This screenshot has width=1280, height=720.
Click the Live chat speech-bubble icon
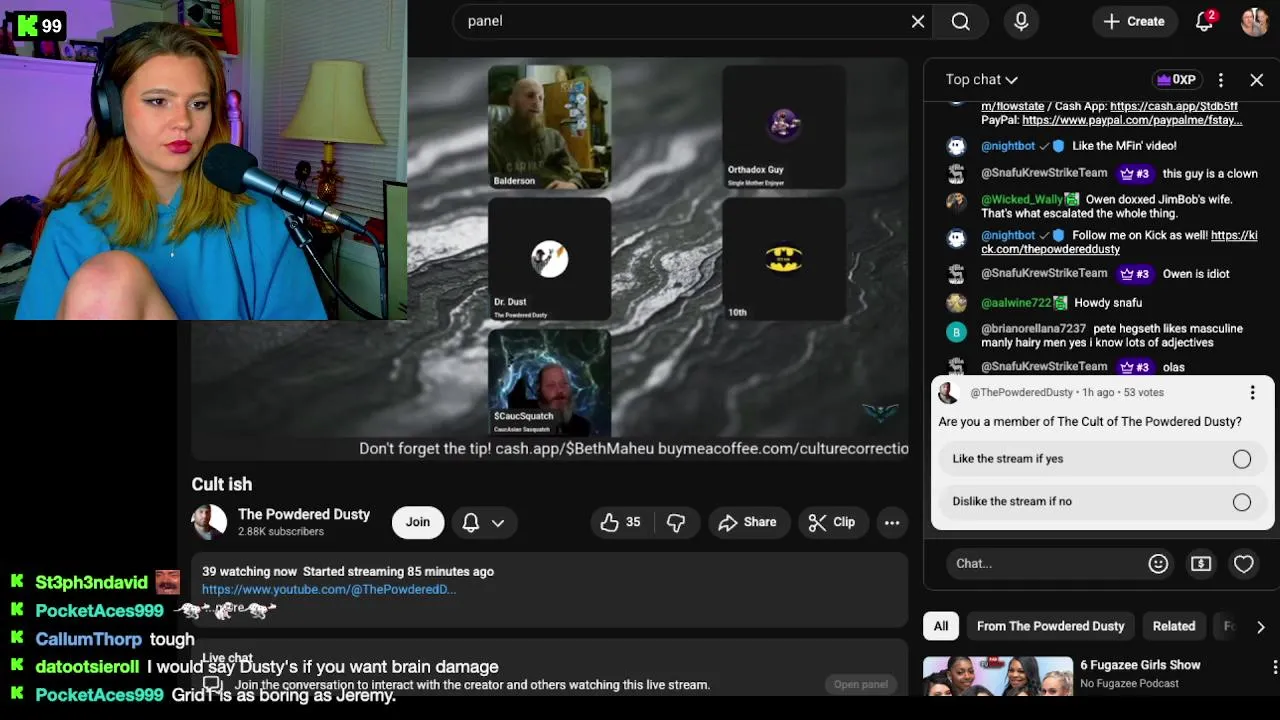[x=211, y=685]
